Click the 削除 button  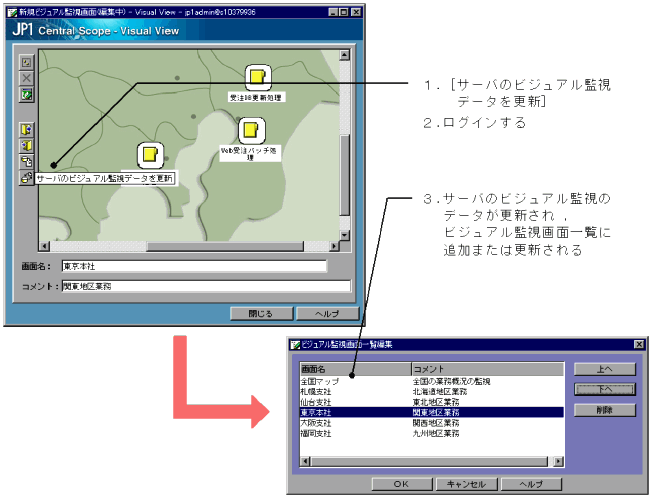[x=605, y=410]
